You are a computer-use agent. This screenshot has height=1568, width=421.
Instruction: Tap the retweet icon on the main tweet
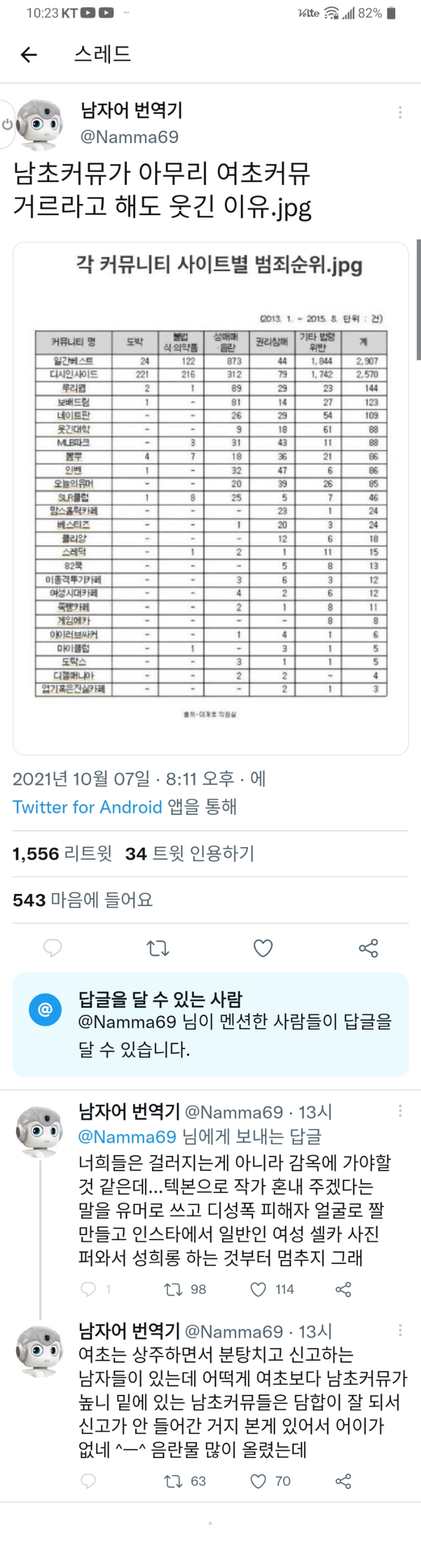[157, 948]
